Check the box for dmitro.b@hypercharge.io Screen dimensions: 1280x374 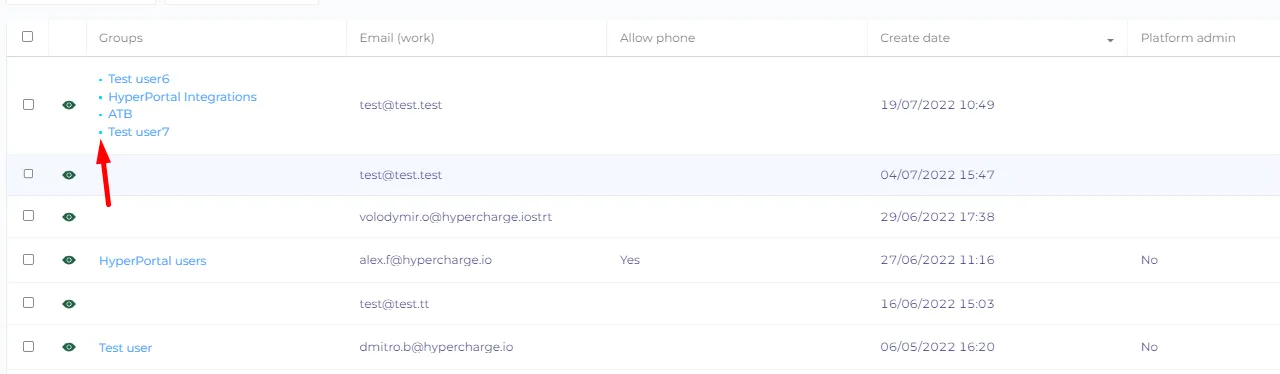point(28,346)
